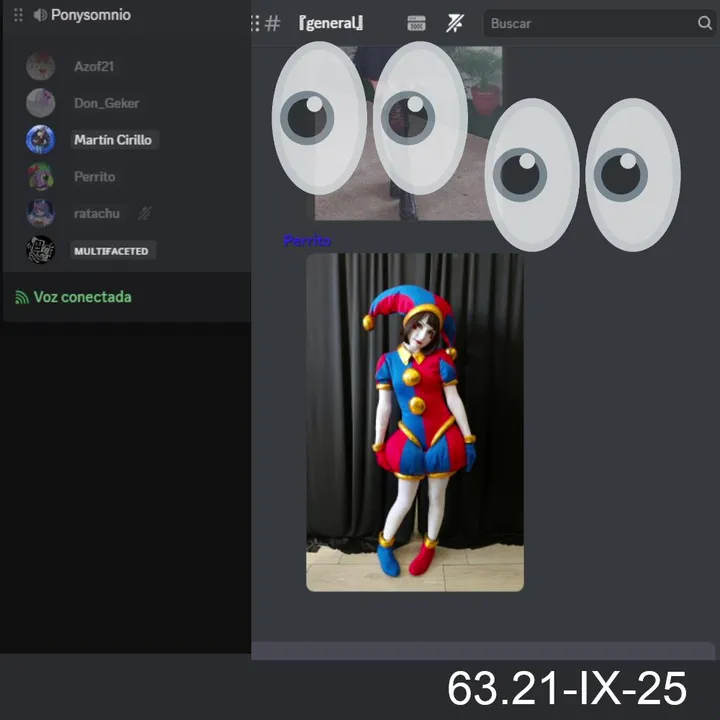Click the Voz conectada signal icon
The width and height of the screenshot is (720, 720).
22,298
